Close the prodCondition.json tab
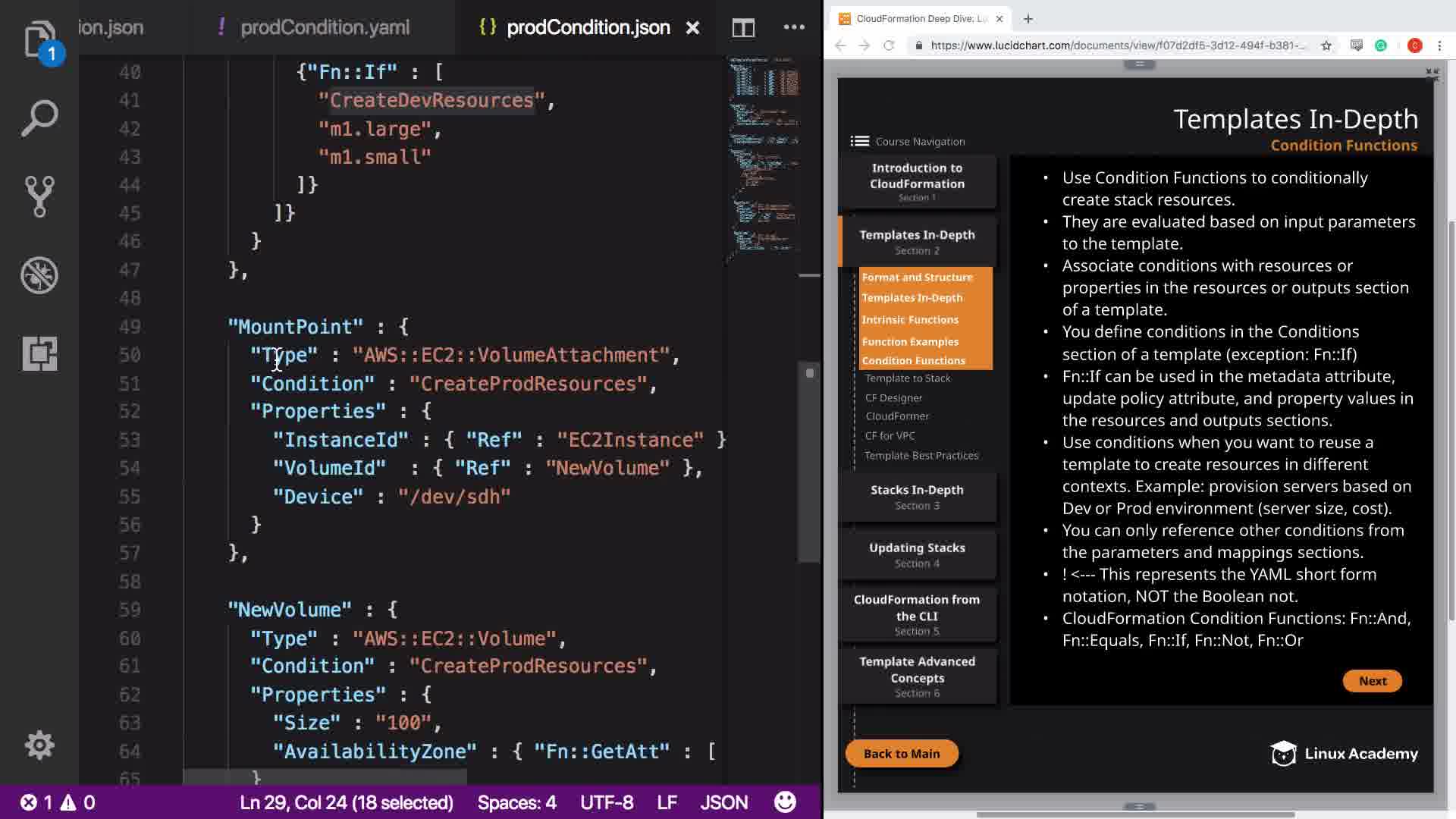 692,28
